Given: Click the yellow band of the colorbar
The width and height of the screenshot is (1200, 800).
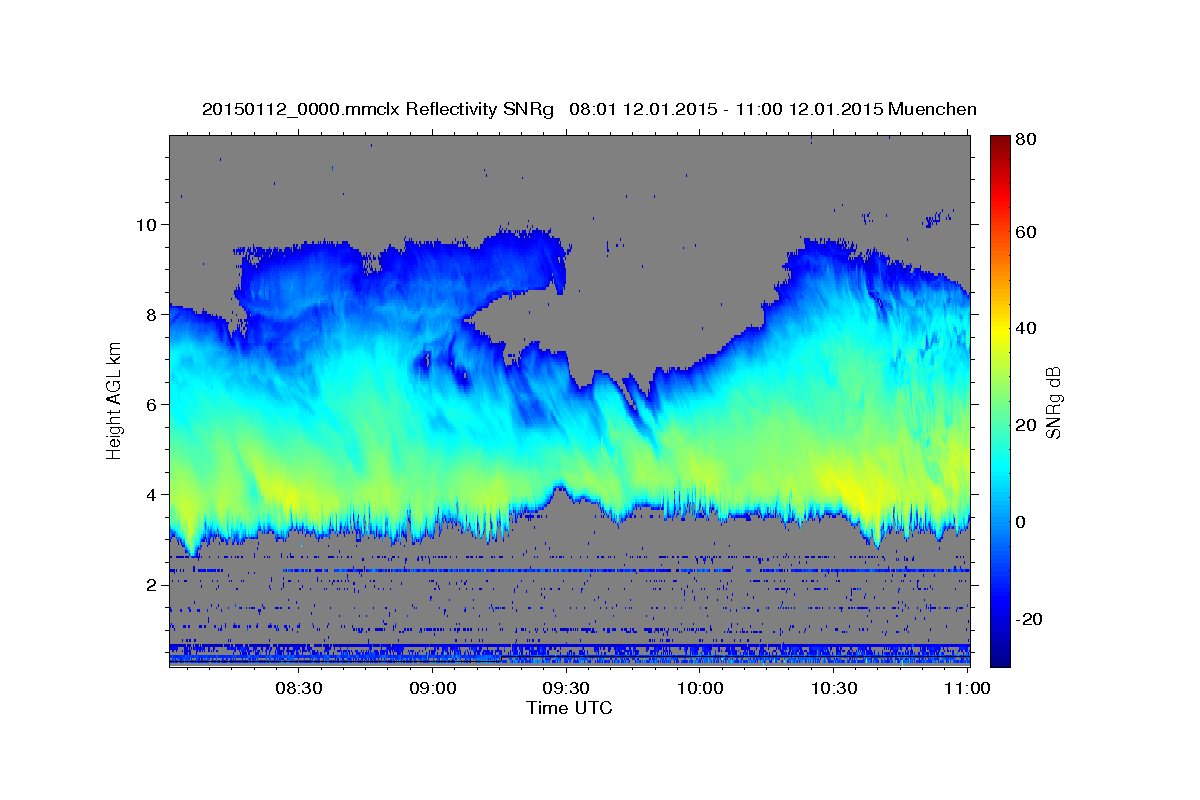Looking at the screenshot, I should pos(999,329).
